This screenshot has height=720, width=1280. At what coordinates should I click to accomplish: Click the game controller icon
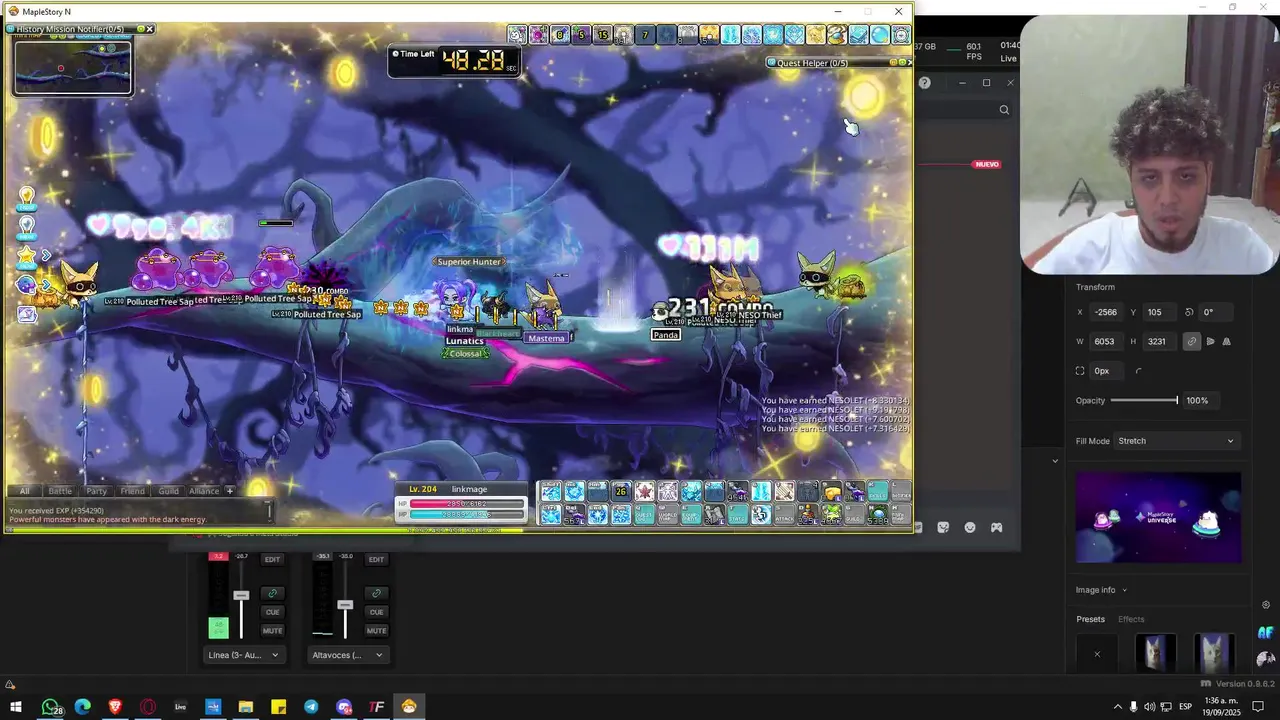click(996, 527)
